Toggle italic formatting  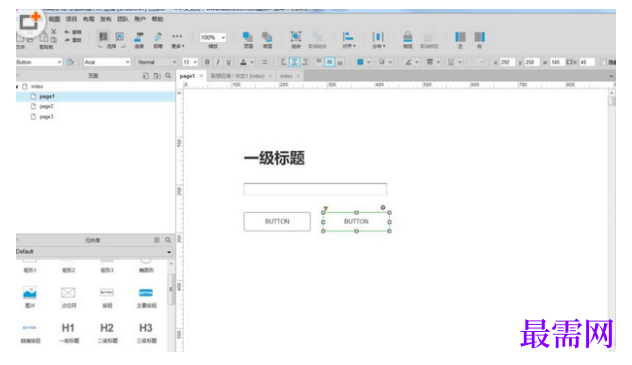[x=218, y=62]
